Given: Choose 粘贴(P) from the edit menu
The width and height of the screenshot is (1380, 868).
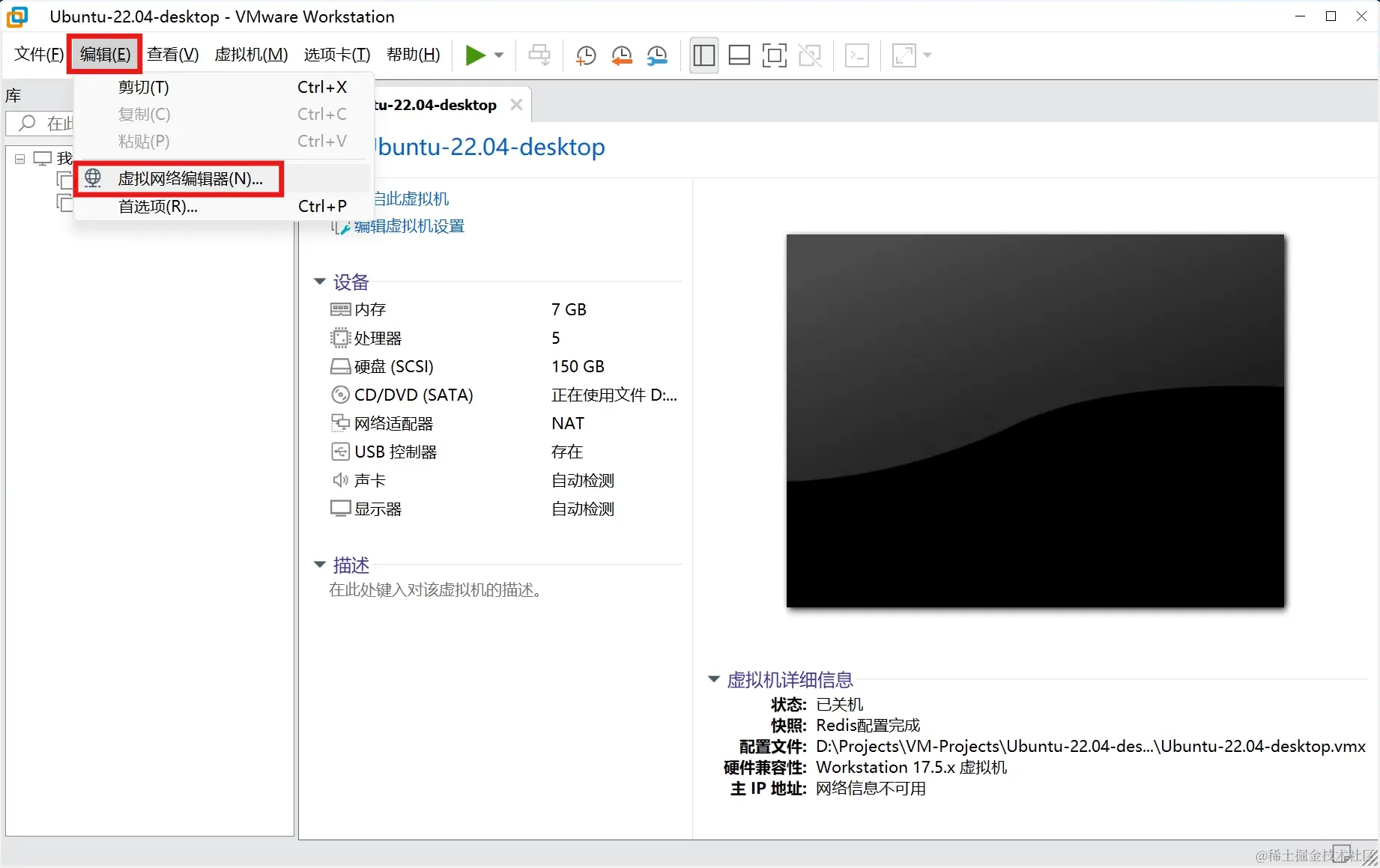Looking at the screenshot, I should (x=223, y=141).
